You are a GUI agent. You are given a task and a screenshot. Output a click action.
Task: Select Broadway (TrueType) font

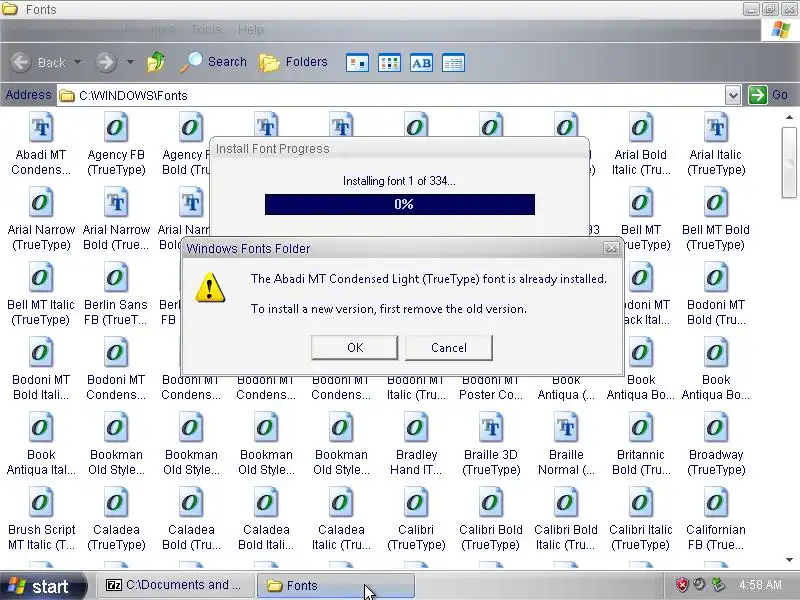(716, 444)
